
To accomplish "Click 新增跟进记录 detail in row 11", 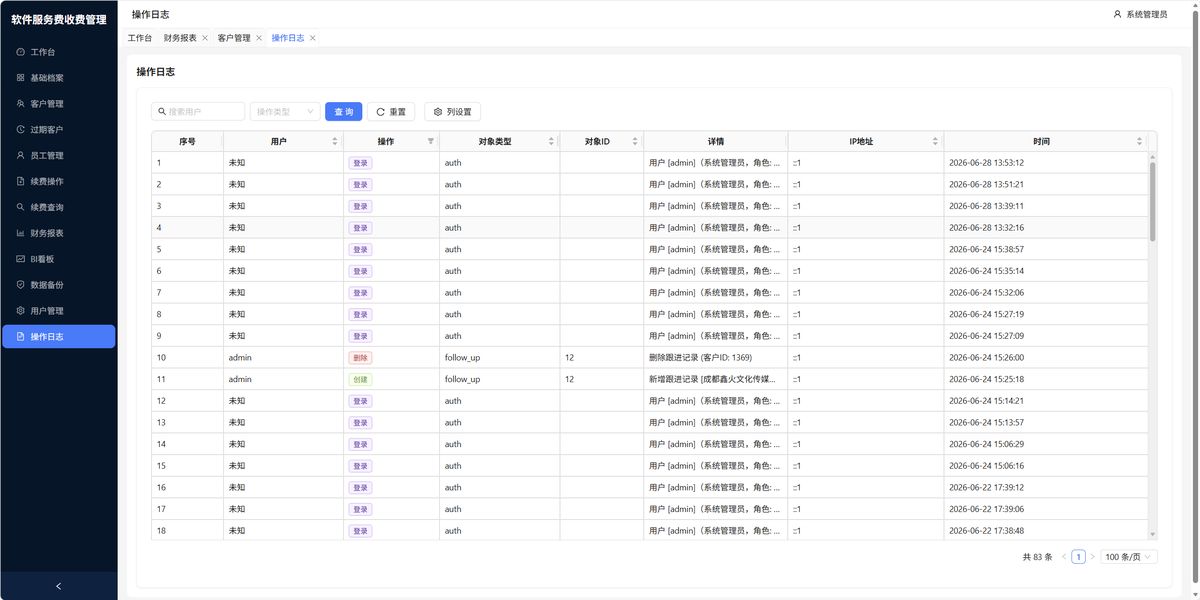I will (x=712, y=379).
